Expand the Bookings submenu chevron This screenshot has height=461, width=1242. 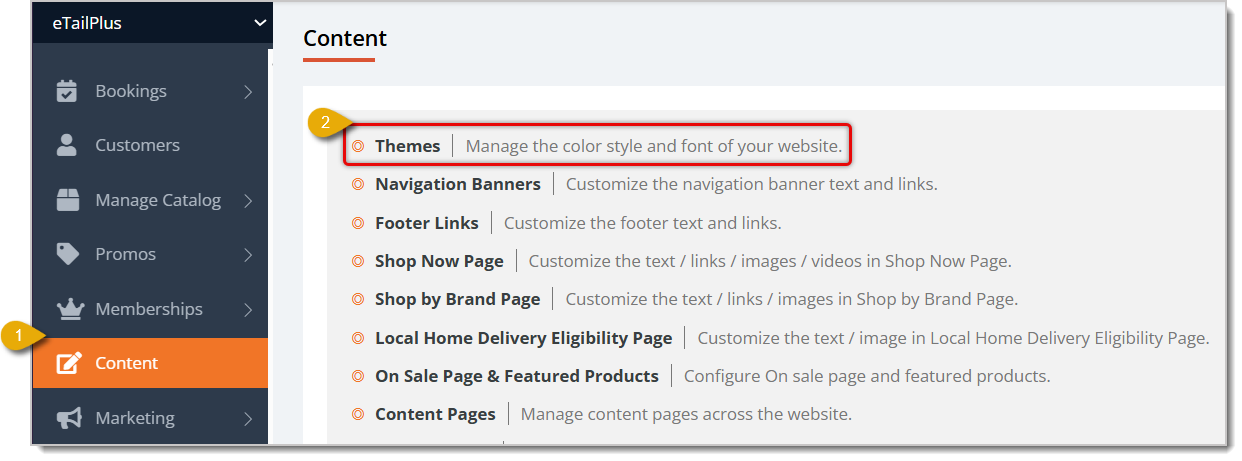pos(248,91)
